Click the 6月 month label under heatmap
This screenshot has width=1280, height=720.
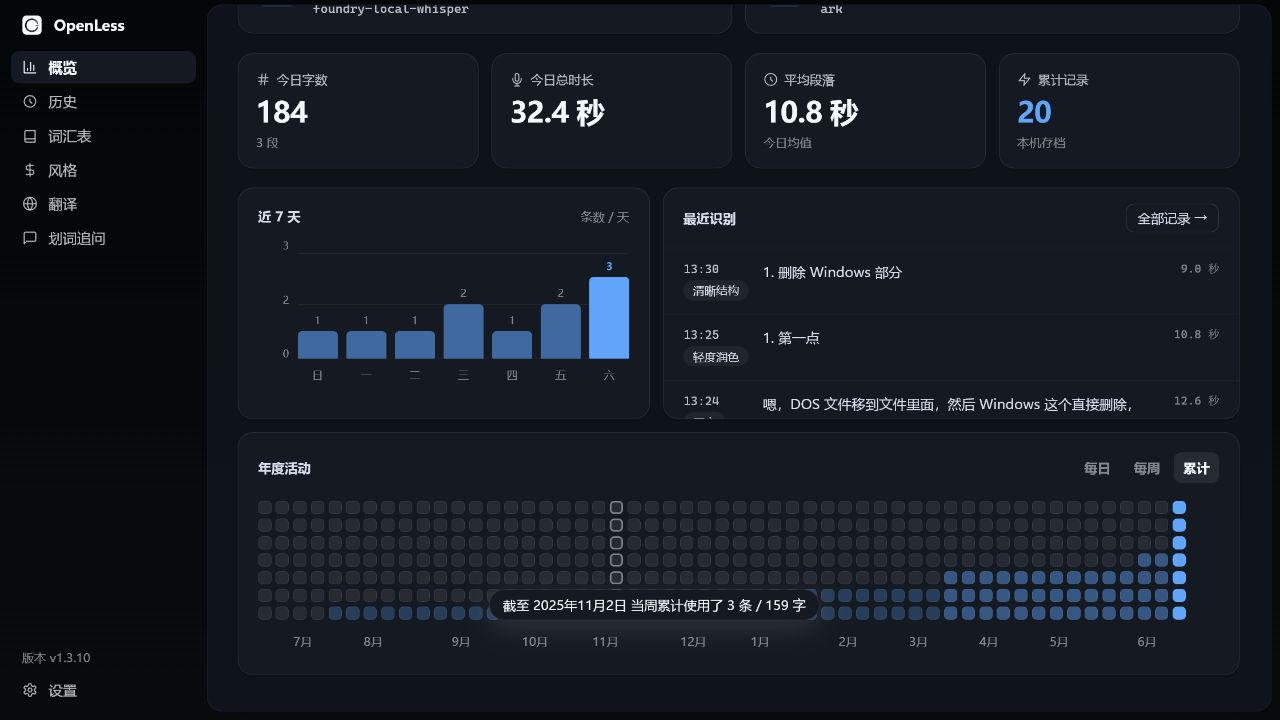pyautogui.click(x=1147, y=642)
